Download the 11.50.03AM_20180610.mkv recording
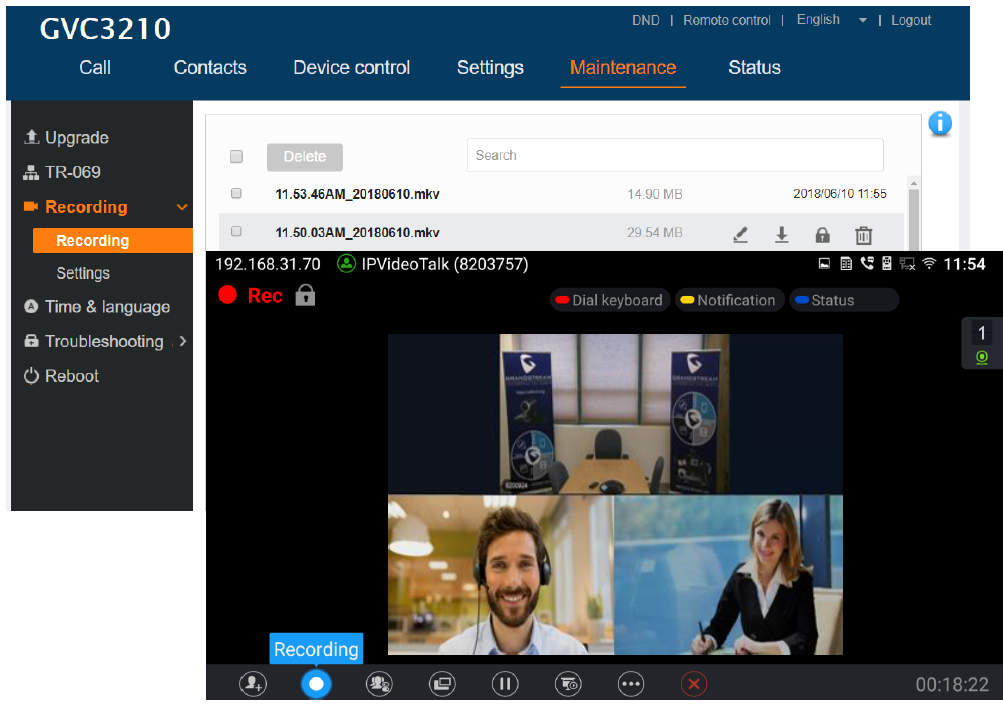The width and height of the screenshot is (1003, 705). [781, 235]
